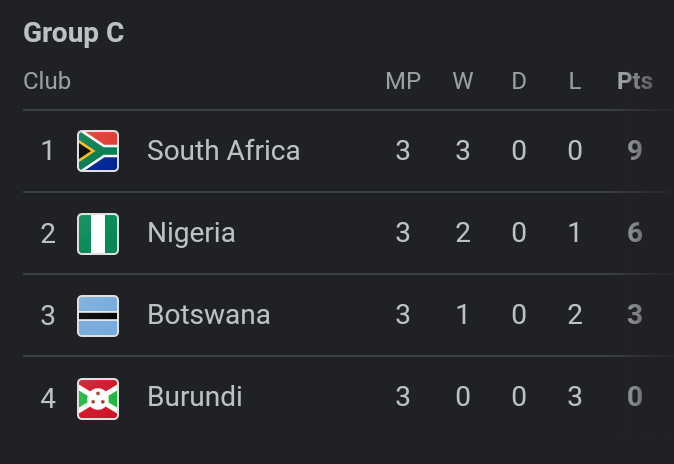Click the MP column header
The image size is (674, 464).
pyautogui.click(x=403, y=82)
